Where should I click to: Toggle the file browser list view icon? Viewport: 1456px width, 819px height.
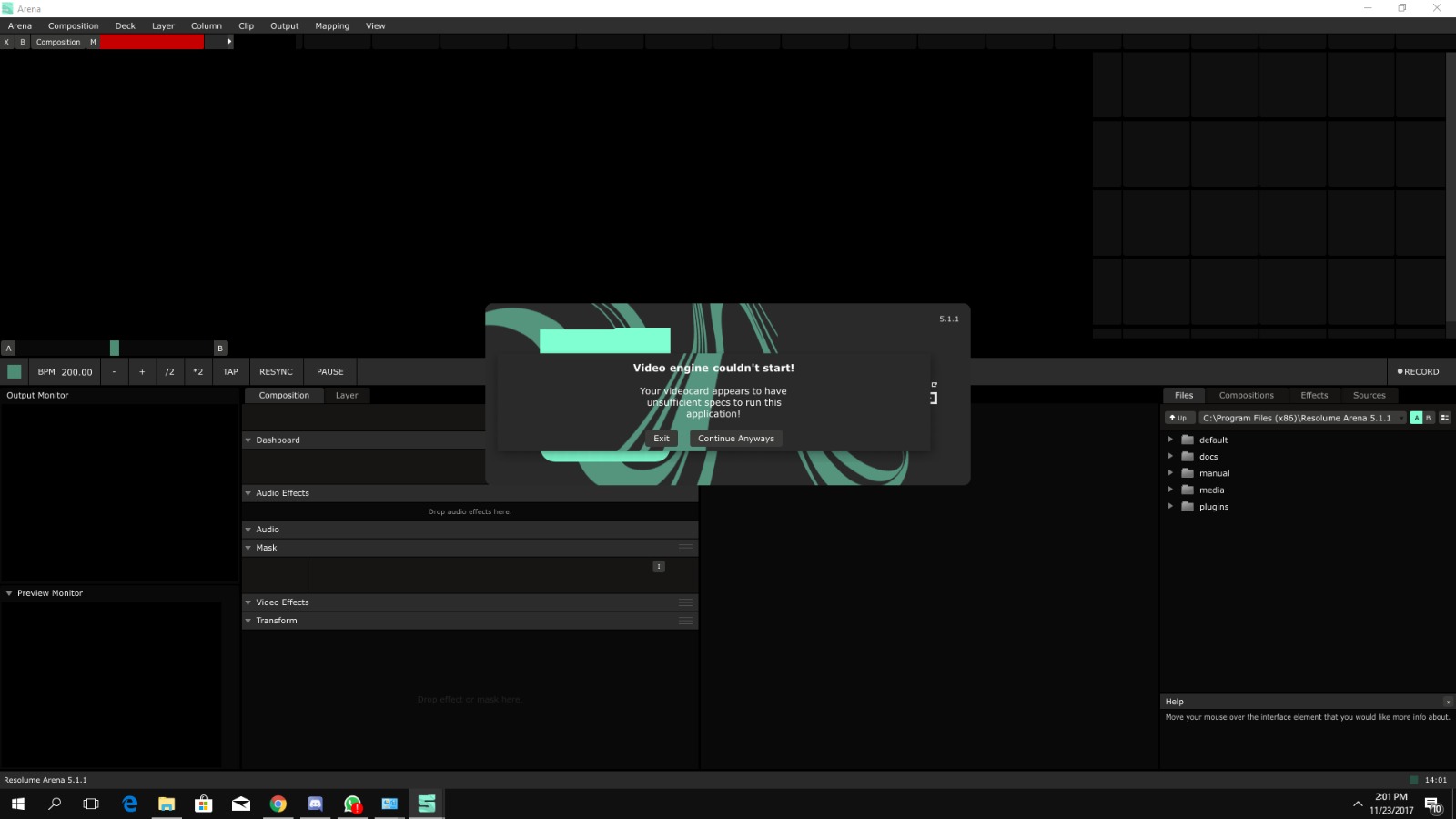pos(1444,418)
